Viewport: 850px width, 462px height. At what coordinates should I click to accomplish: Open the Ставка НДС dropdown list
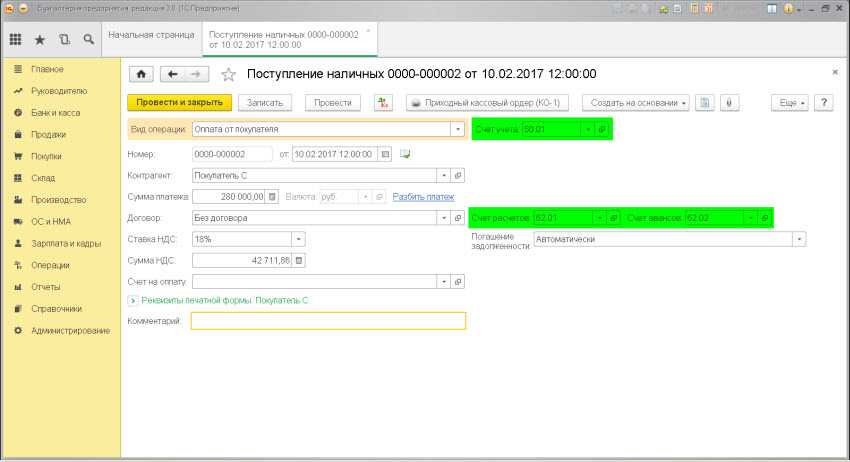(298, 239)
